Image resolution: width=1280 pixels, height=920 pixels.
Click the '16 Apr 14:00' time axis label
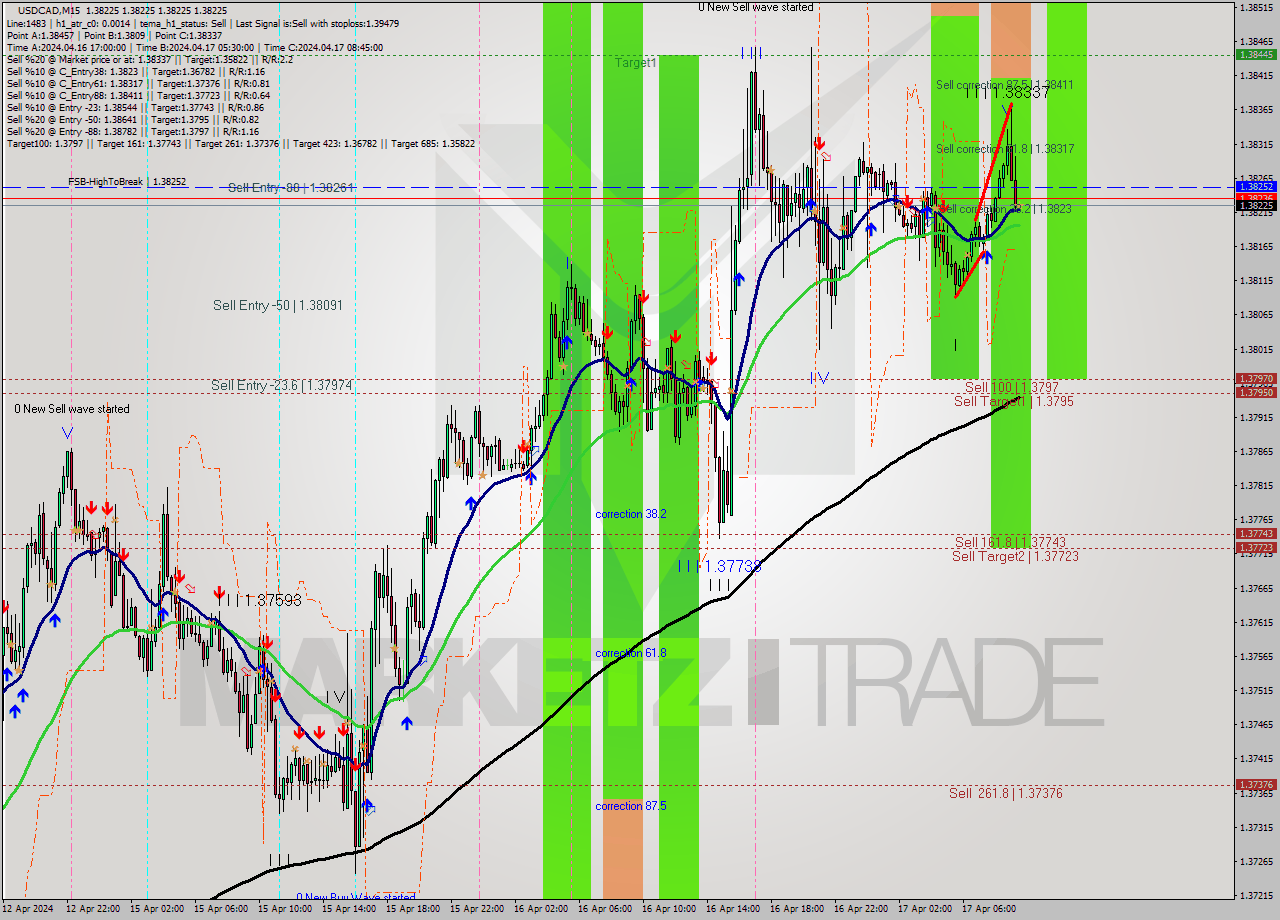733,909
